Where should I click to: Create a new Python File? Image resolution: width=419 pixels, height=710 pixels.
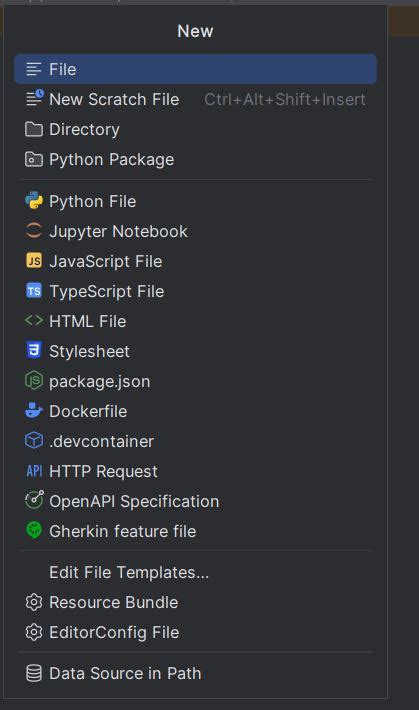tap(195, 201)
